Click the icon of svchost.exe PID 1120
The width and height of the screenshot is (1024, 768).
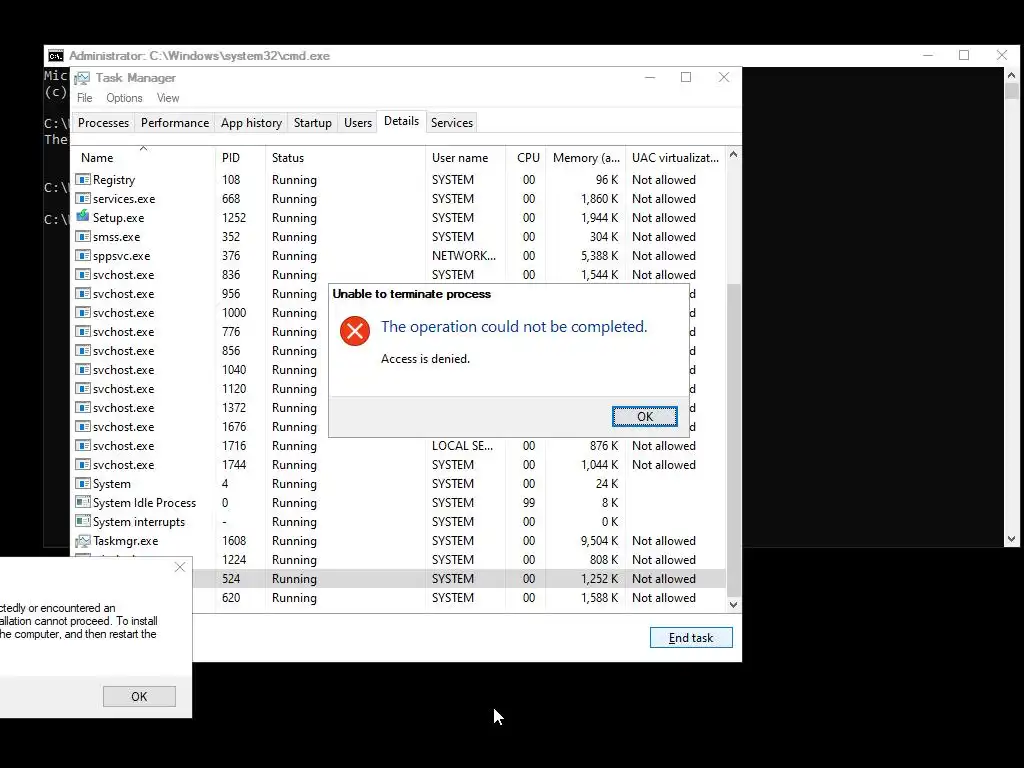[x=82, y=388]
